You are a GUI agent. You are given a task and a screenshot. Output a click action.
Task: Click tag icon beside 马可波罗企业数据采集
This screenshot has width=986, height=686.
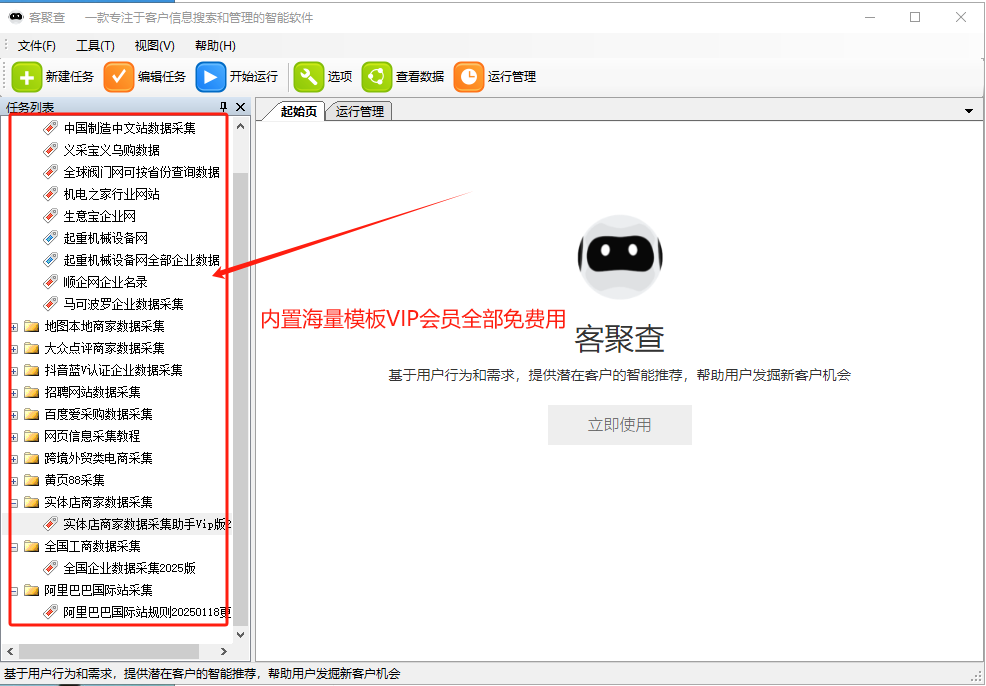pyautogui.click(x=51, y=304)
